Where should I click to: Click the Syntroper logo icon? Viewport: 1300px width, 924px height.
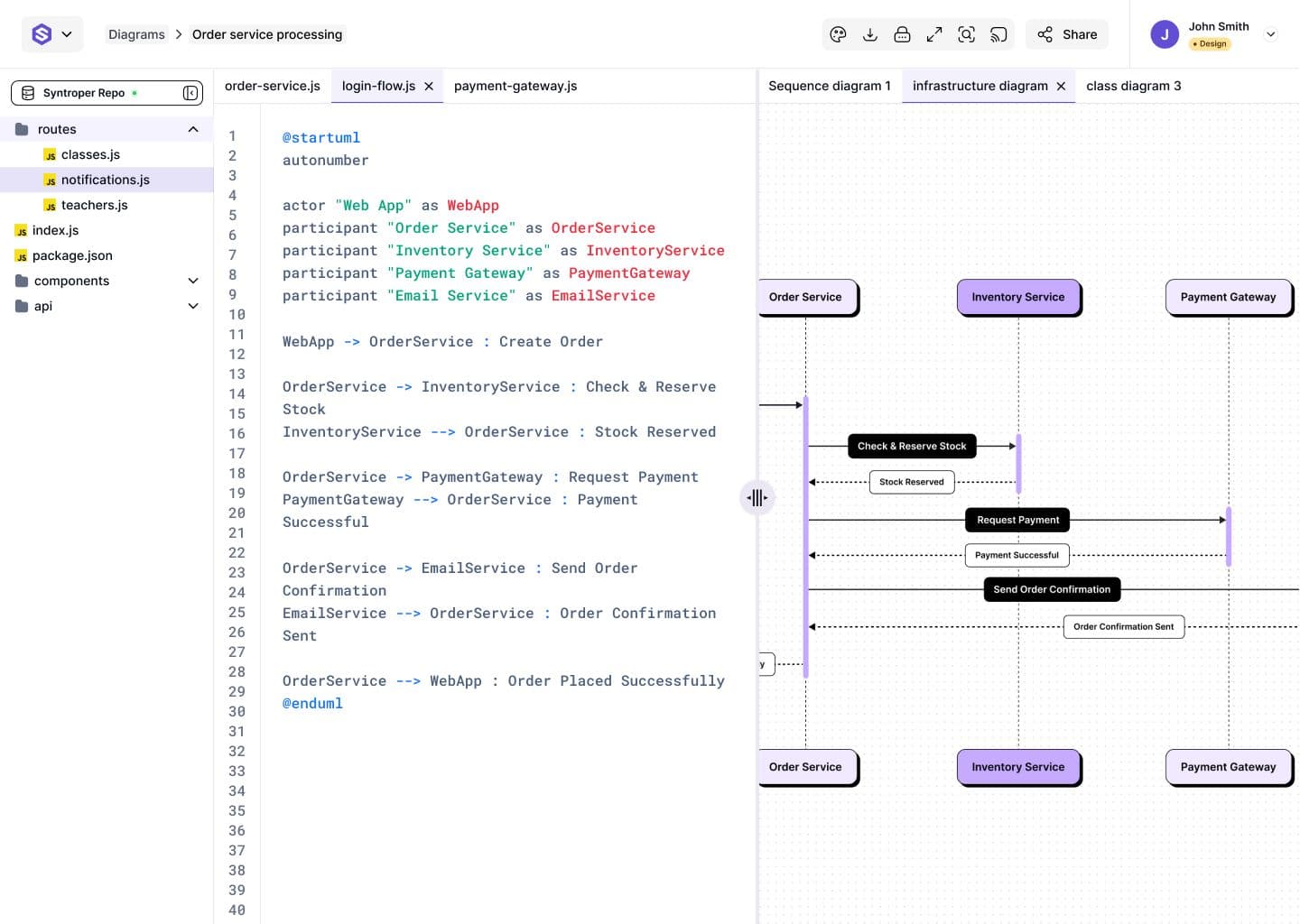click(x=42, y=34)
